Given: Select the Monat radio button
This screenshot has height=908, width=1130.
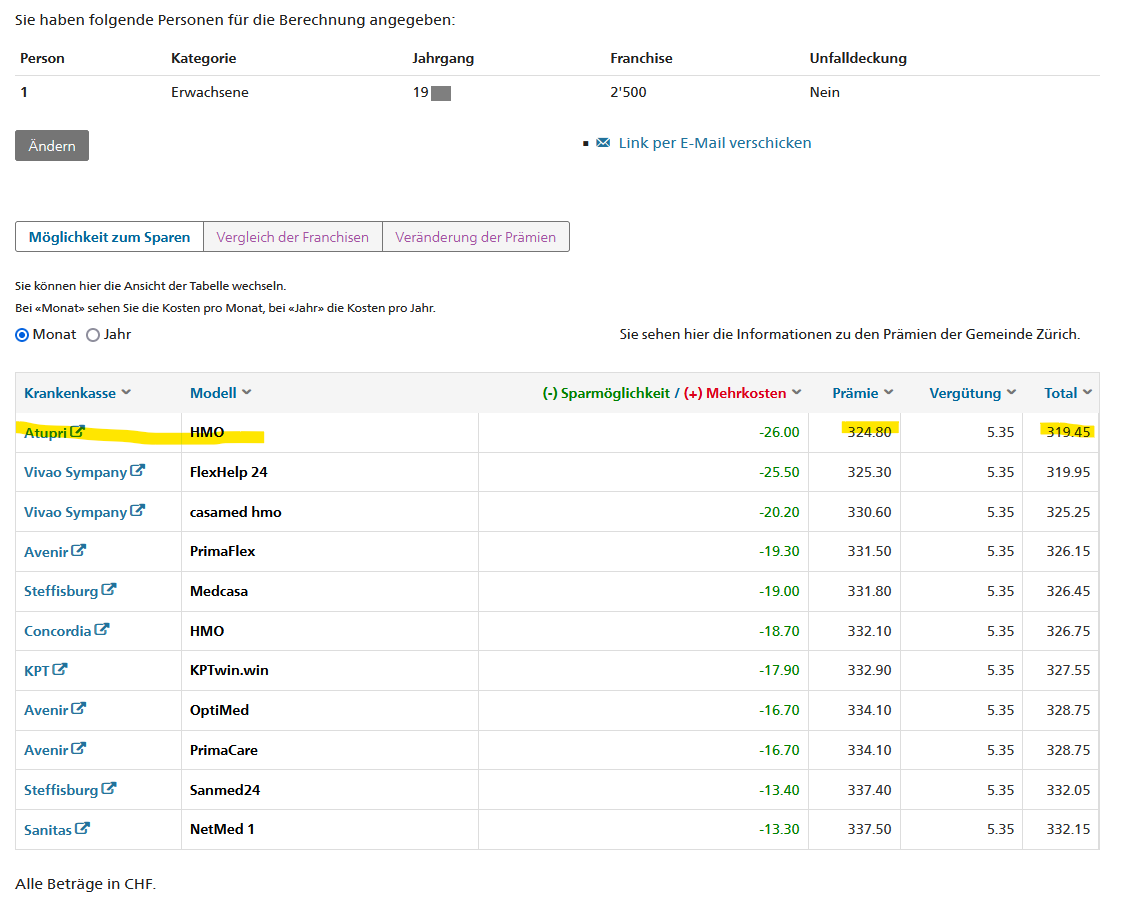Looking at the screenshot, I should click(x=22, y=335).
